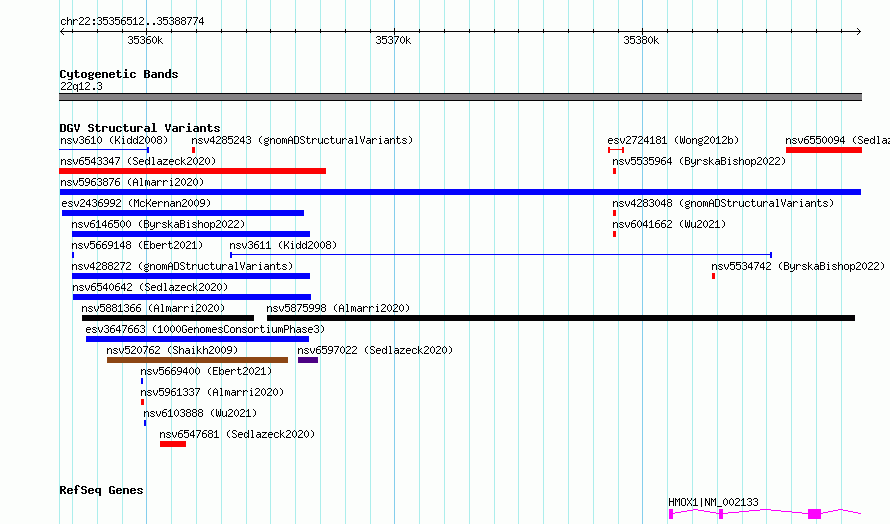Click the thin blue nsv3611 Kidd2008 line
890x524 pixels.
[501, 255]
